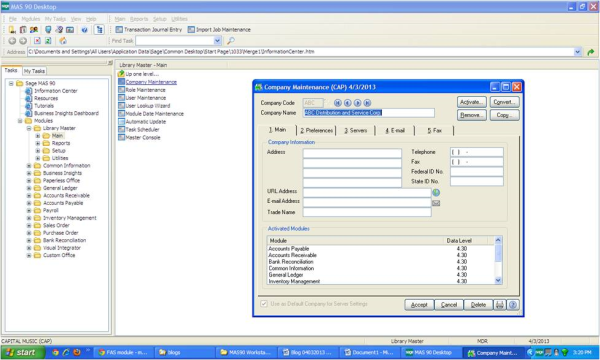Viewport: 600px width, 360px height.
Task: Open the Task Scheduler link
Action: tap(142, 129)
